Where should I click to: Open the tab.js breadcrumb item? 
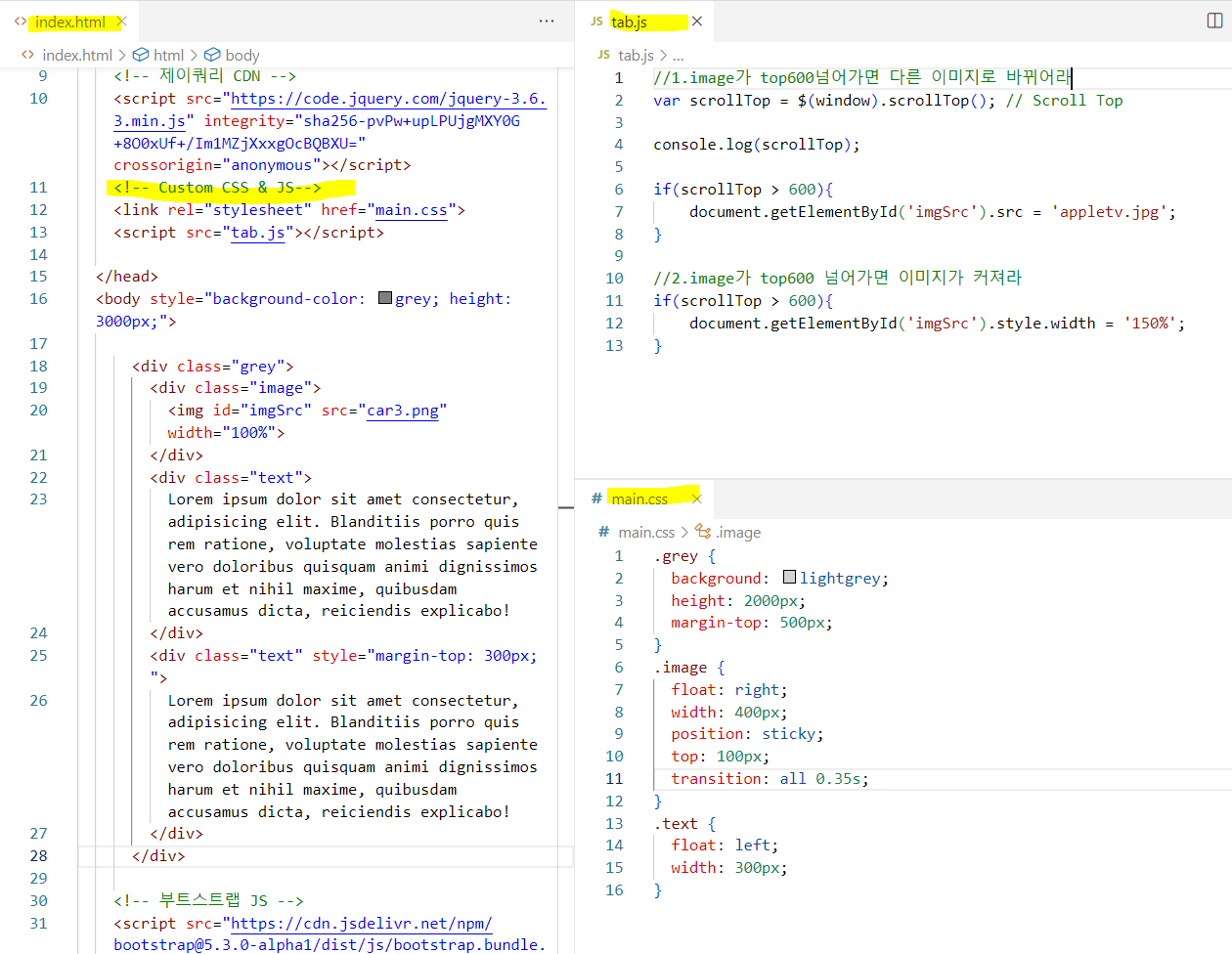tap(637, 55)
